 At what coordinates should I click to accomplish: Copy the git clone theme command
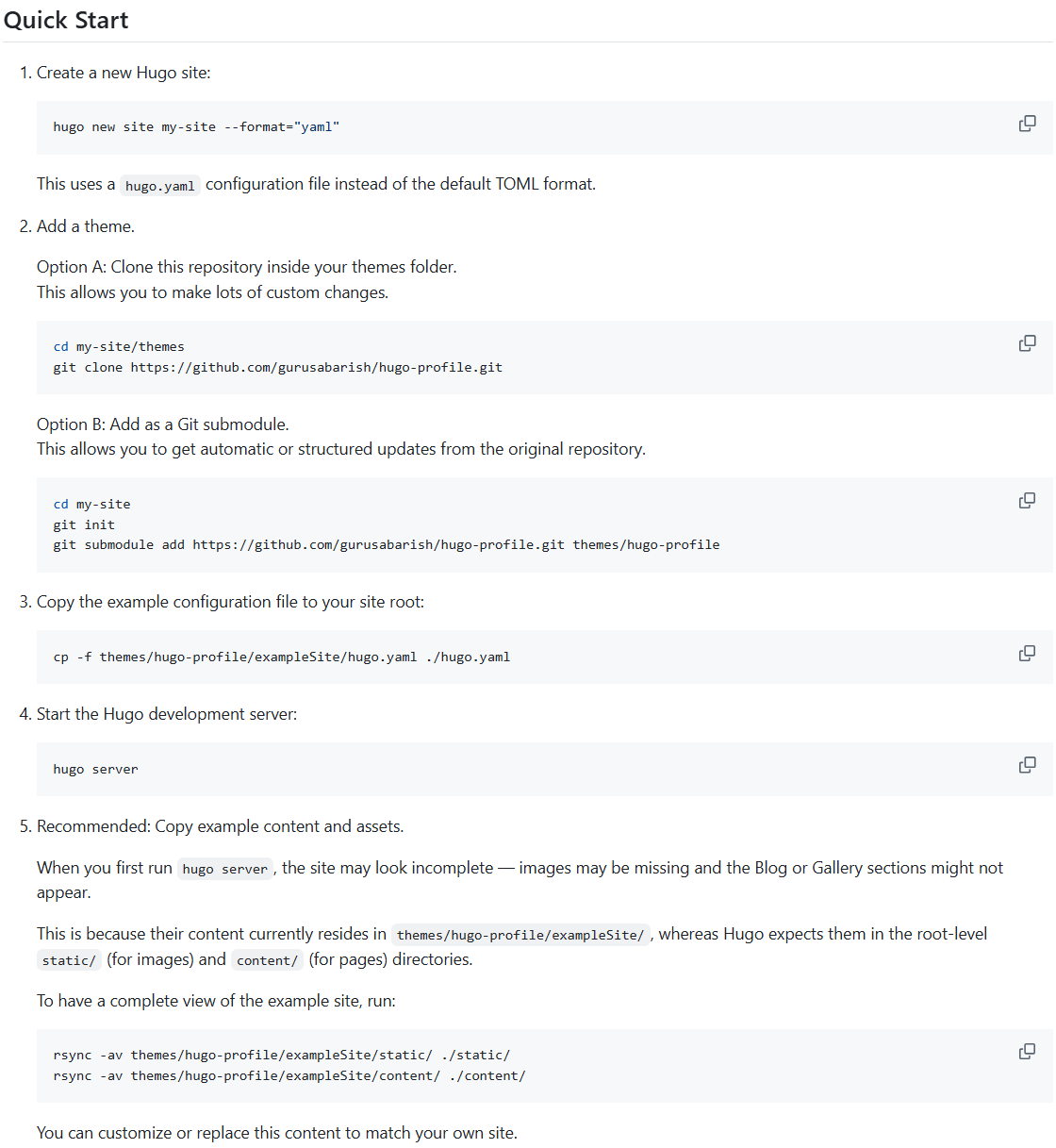tap(1027, 343)
